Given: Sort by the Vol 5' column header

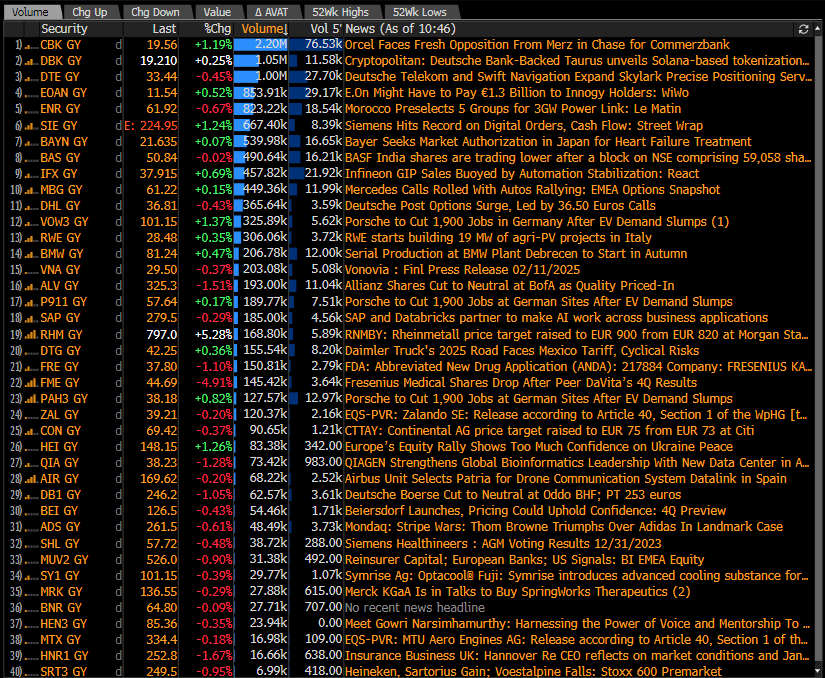Looking at the screenshot, I should [326, 29].
